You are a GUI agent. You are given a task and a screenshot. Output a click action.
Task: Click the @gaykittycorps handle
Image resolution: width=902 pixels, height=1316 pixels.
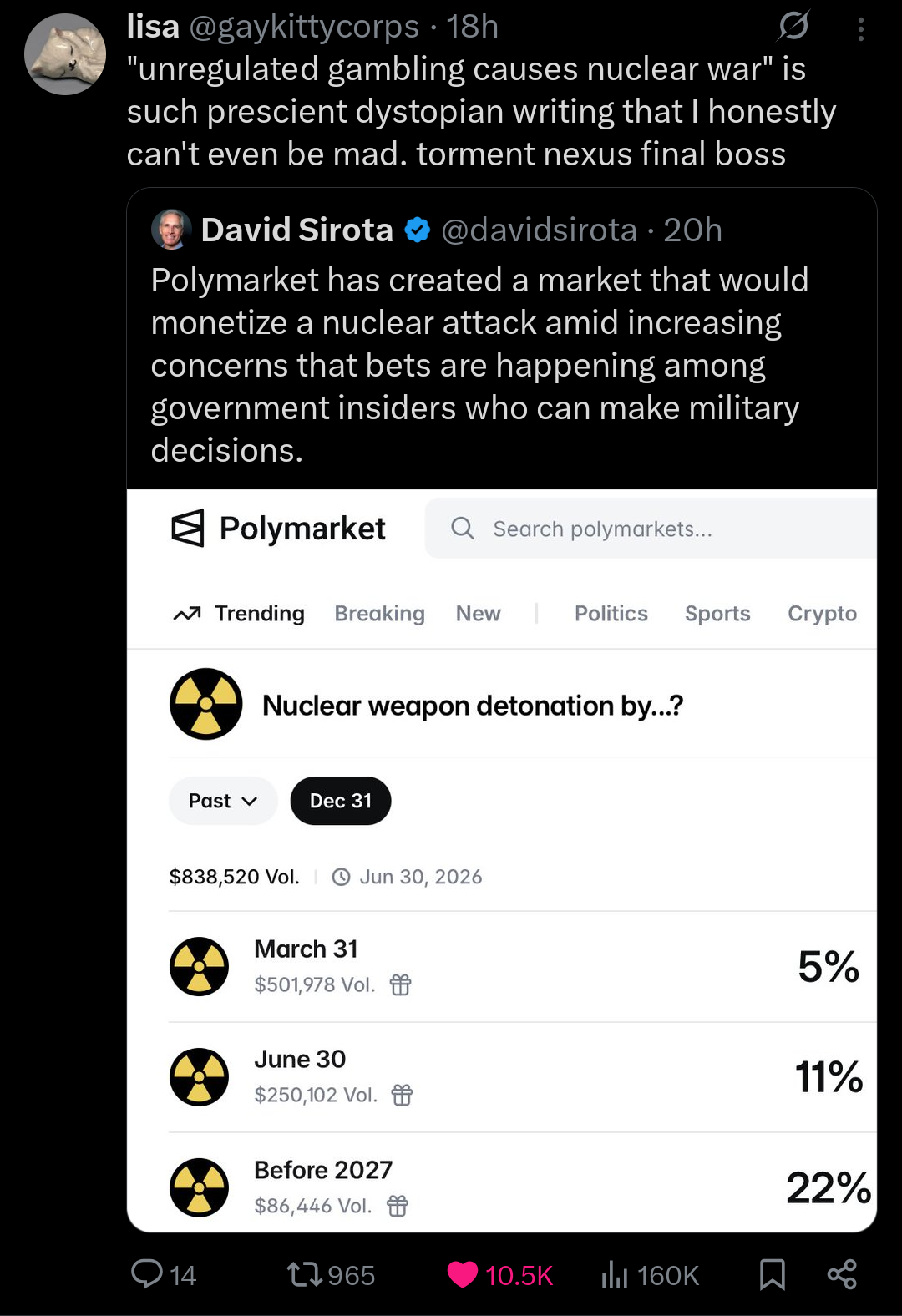tap(304, 27)
